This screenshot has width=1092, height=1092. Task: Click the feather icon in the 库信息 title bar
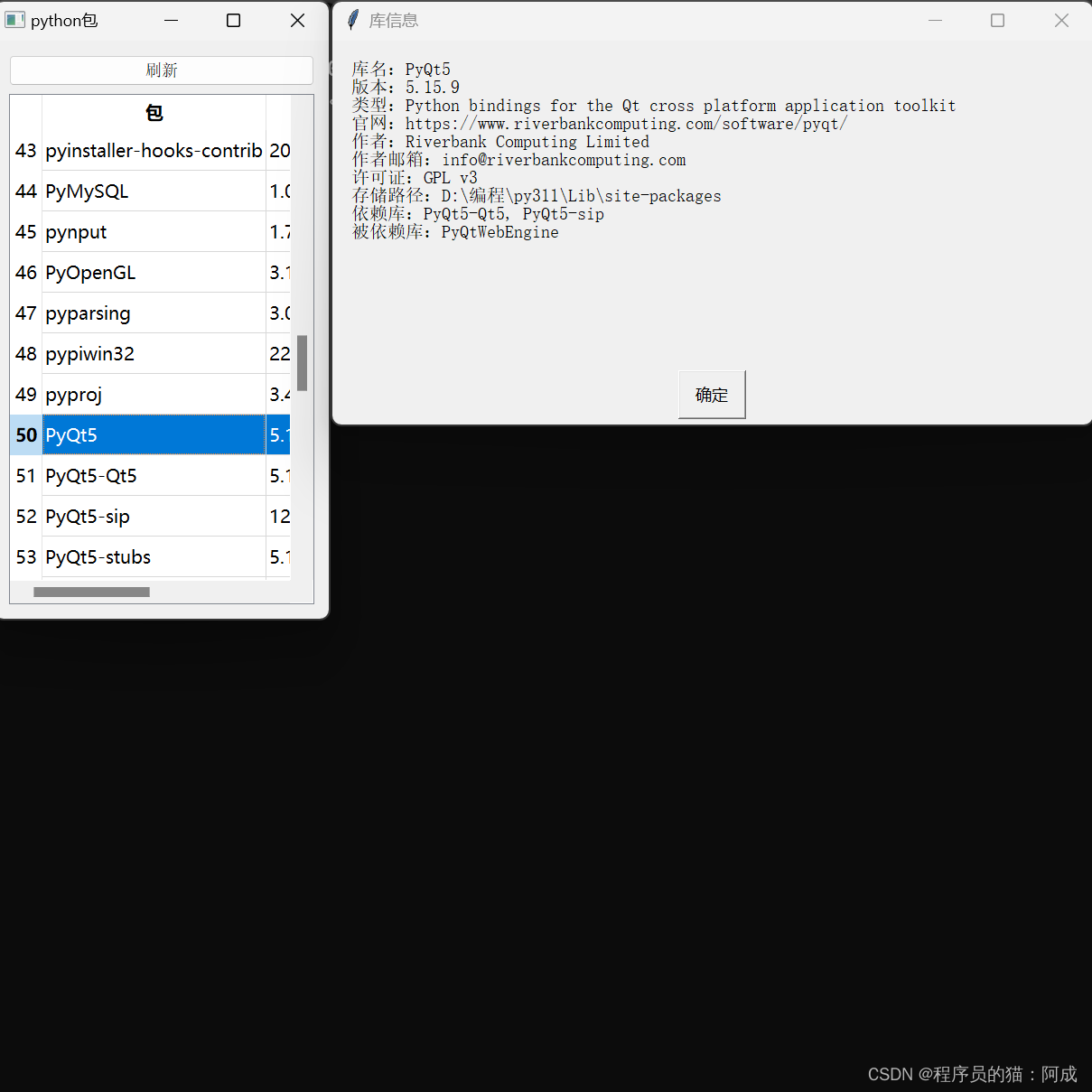(353, 20)
